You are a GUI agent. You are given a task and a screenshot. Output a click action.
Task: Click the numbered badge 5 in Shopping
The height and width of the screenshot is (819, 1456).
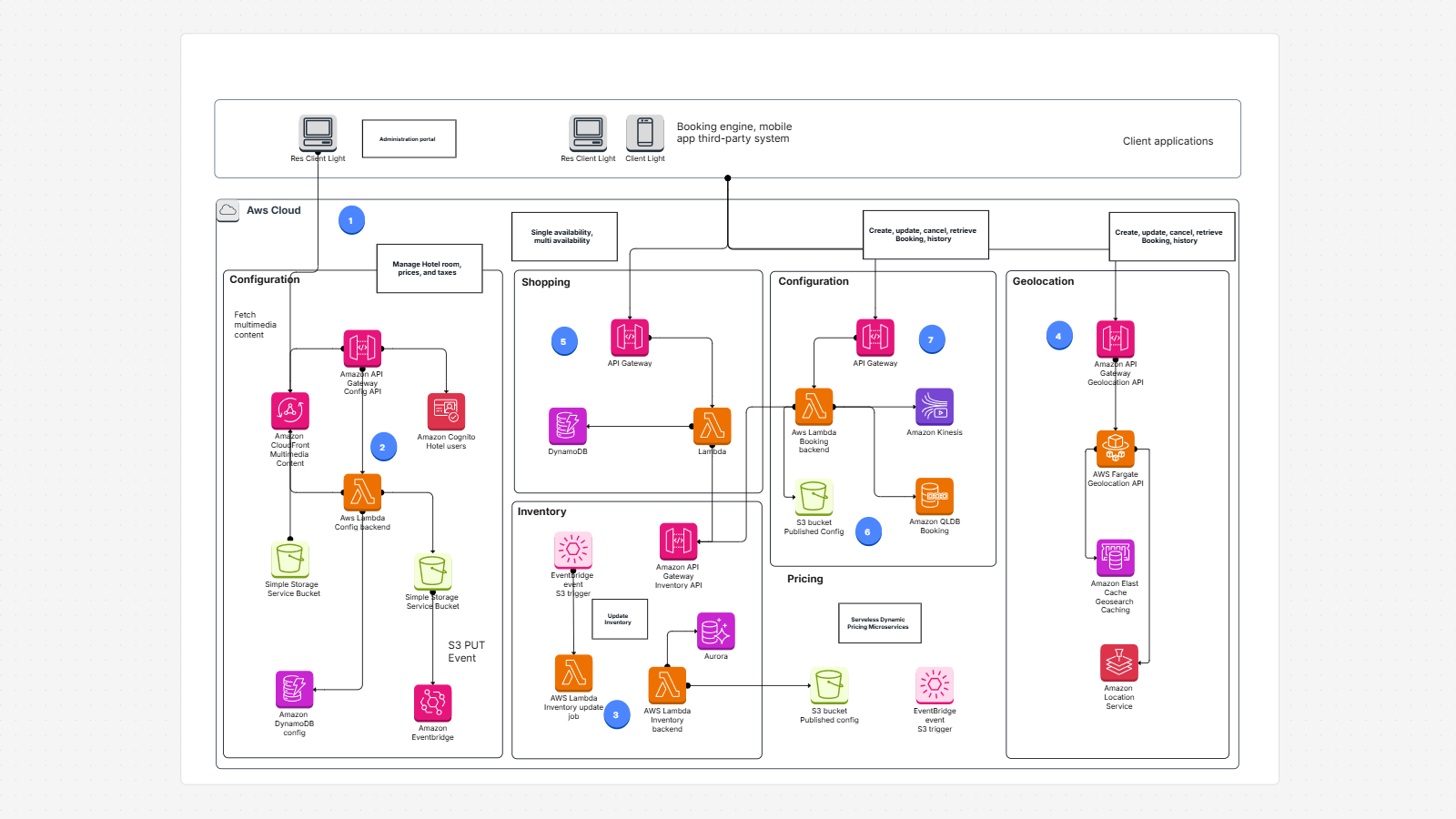[564, 340]
